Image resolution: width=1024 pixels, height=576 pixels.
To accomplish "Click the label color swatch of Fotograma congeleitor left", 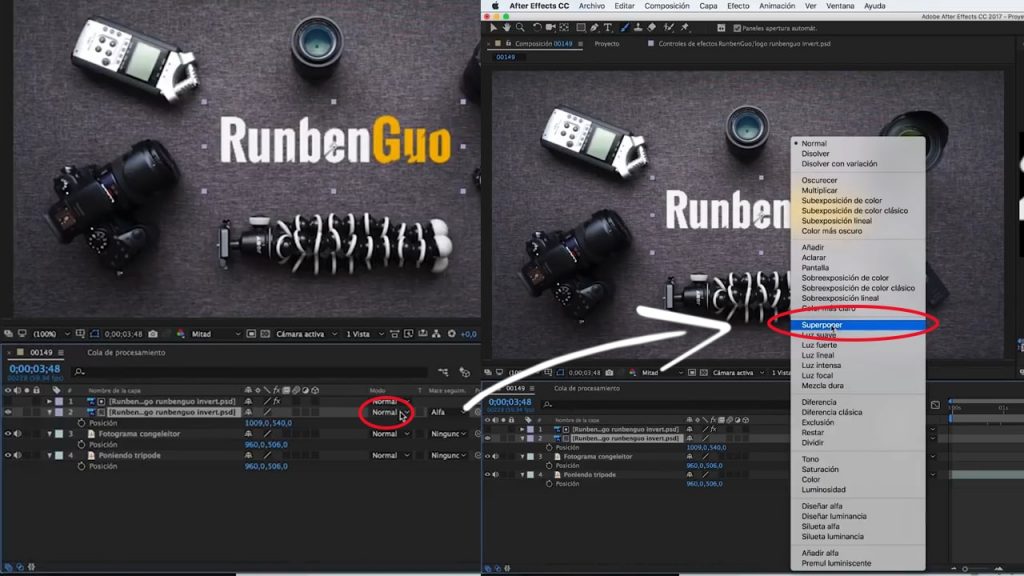I will 59,434.
